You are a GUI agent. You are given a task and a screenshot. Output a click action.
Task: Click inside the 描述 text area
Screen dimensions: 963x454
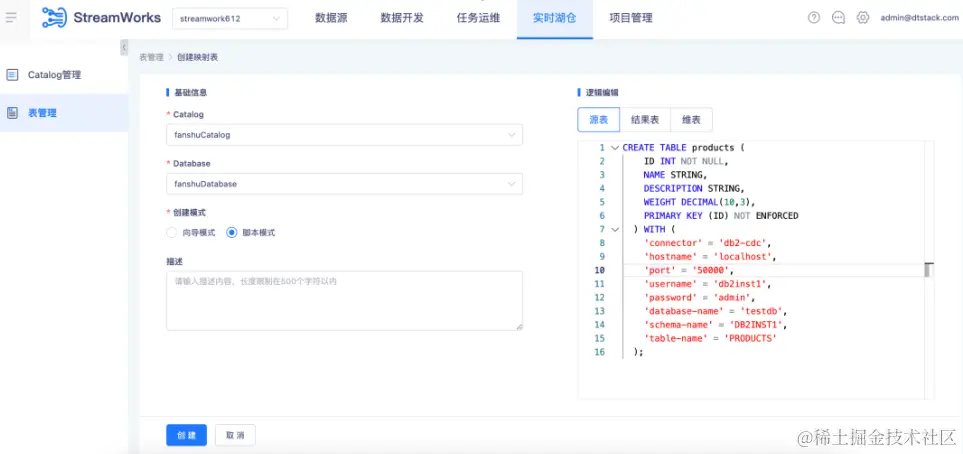(x=345, y=301)
